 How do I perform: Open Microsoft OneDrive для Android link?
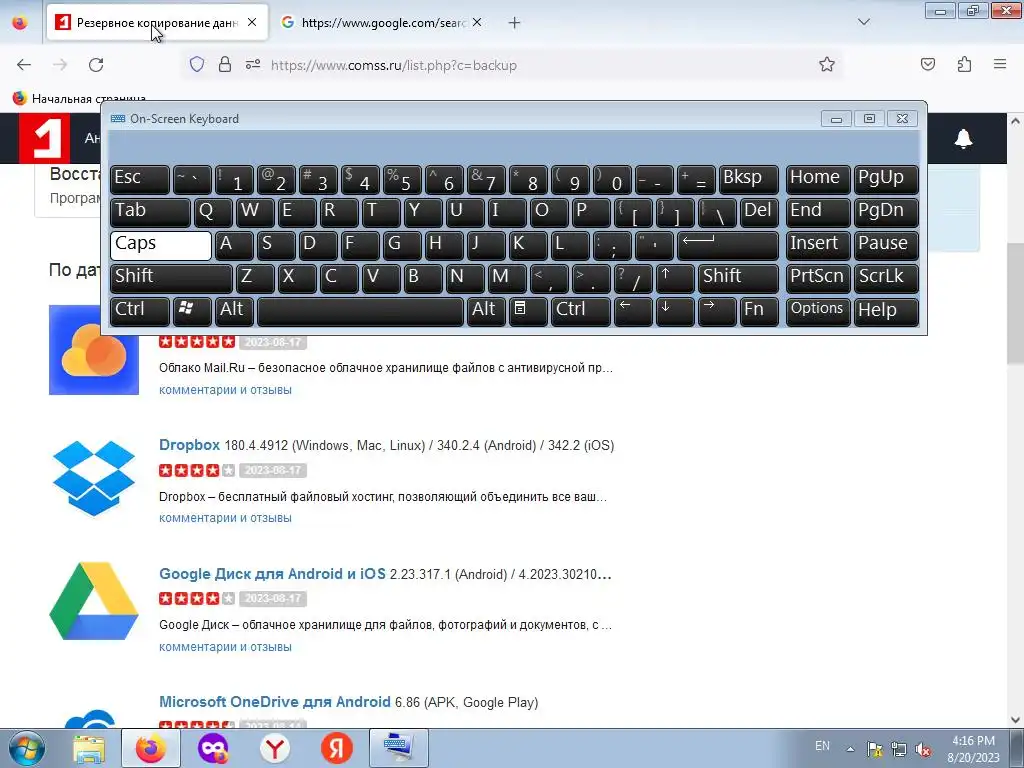(275, 702)
